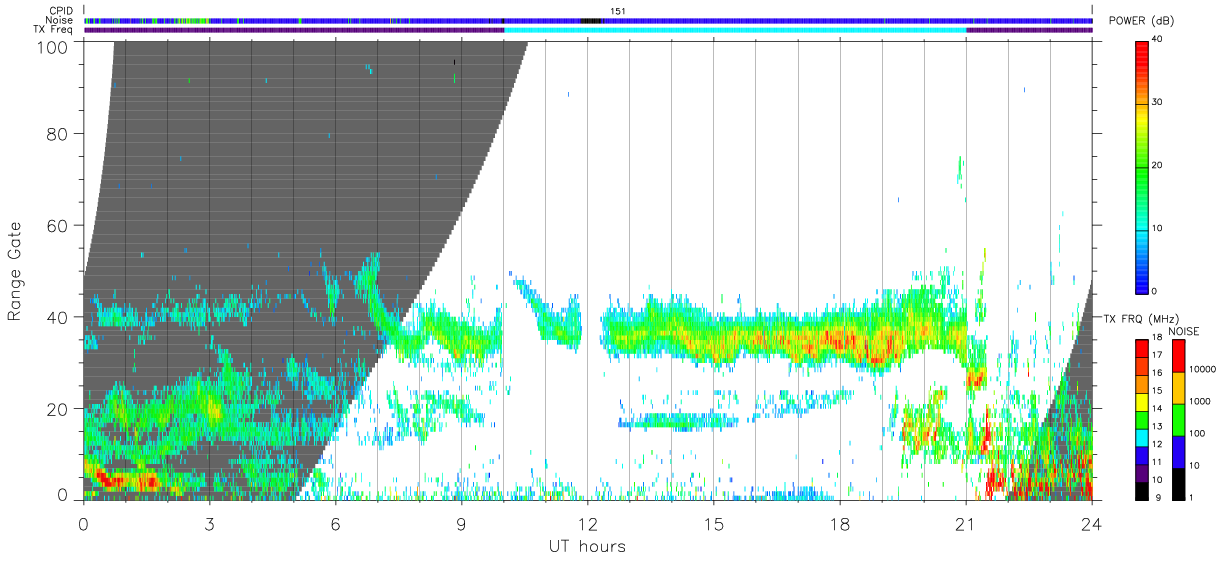
Task: Click the black segment in the Noise bar near 12 UT
Action: pyautogui.click(x=591, y=20)
